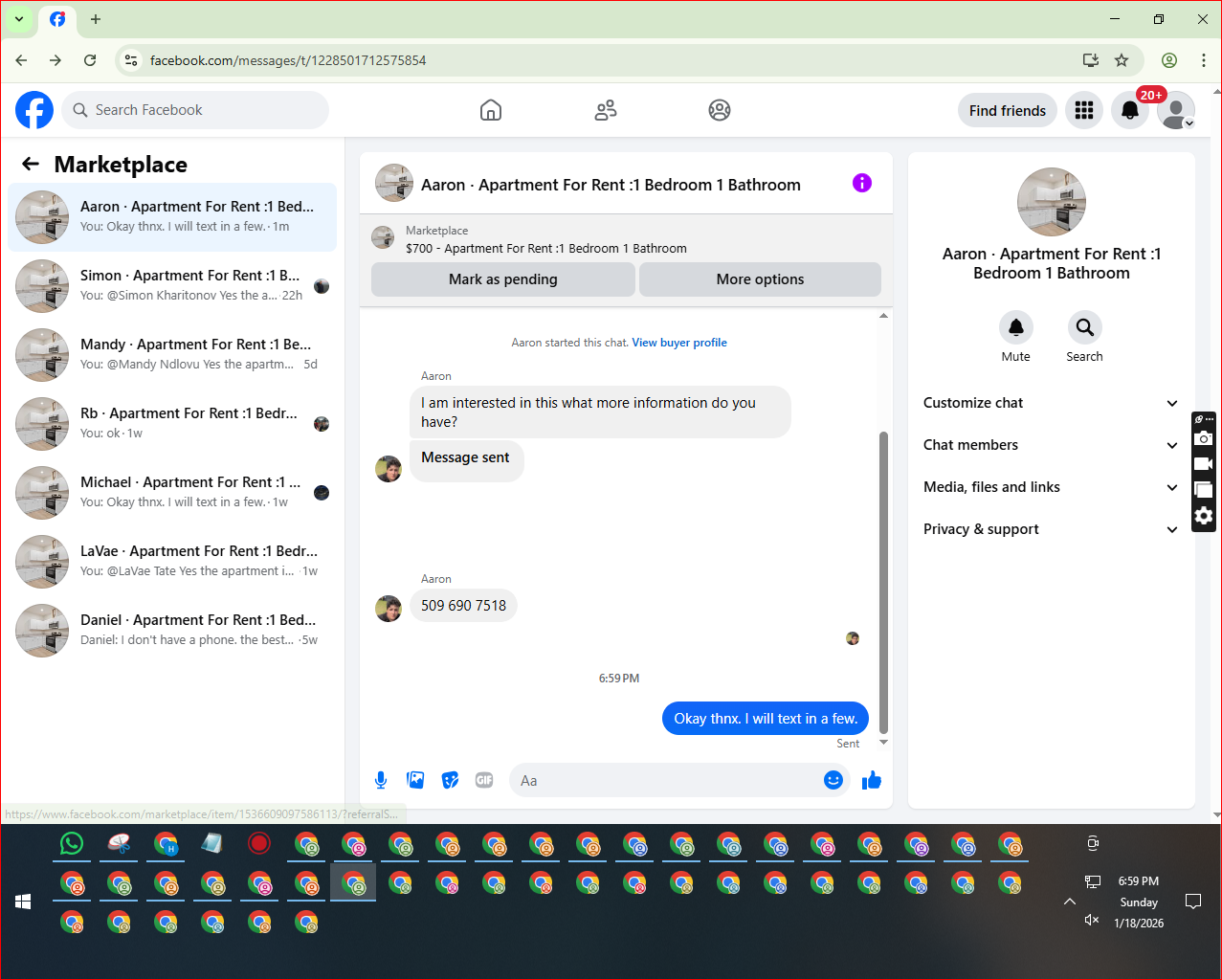This screenshot has height=980, width=1222.
Task: Click video recorder icon on side toolbar
Action: tap(1204, 464)
